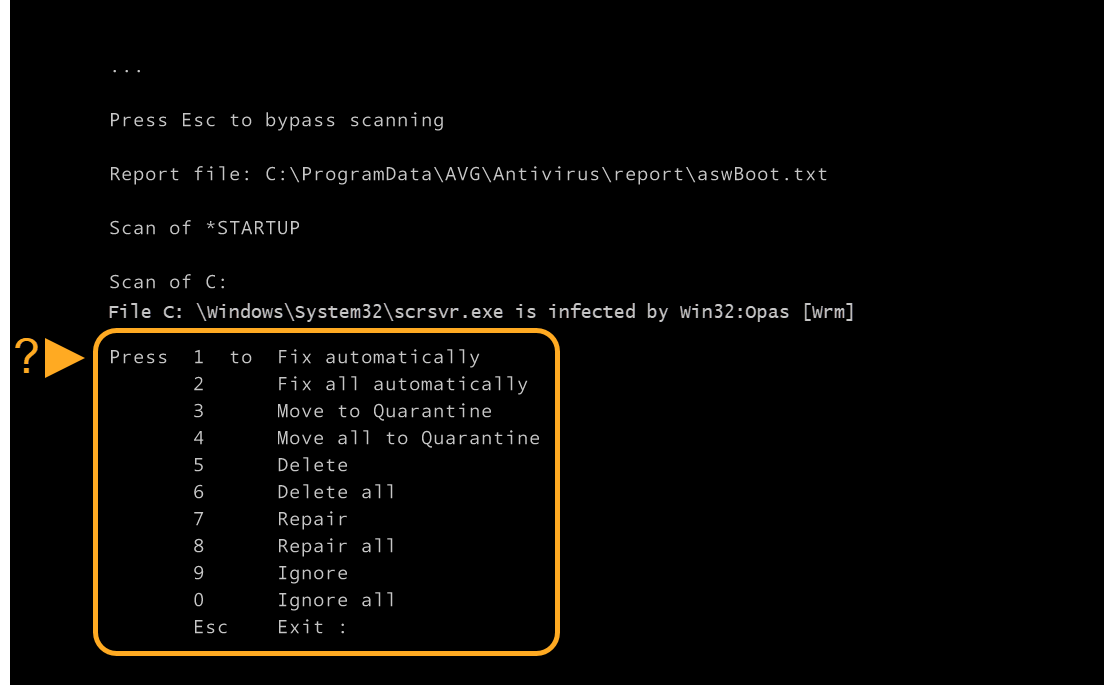Click the aswBoot.txt report file path

click(546, 174)
